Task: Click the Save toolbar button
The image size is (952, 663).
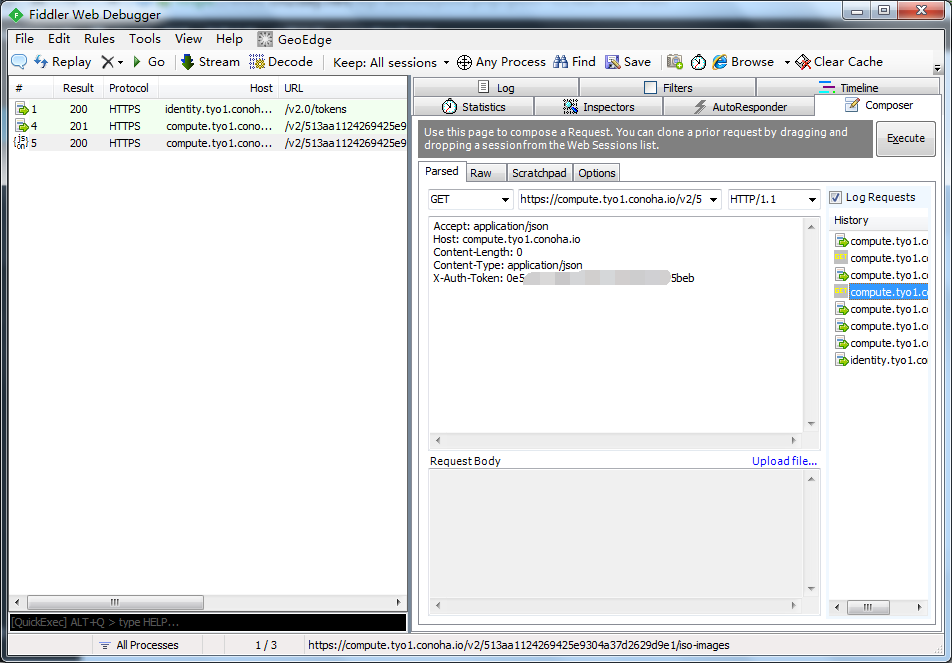Action: pyautogui.click(x=628, y=62)
